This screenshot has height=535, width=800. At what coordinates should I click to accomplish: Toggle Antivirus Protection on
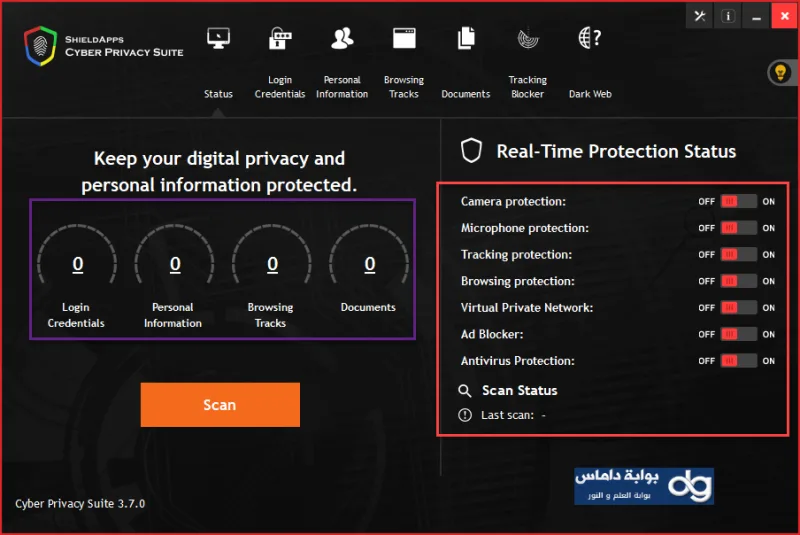[x=738, y=361]
